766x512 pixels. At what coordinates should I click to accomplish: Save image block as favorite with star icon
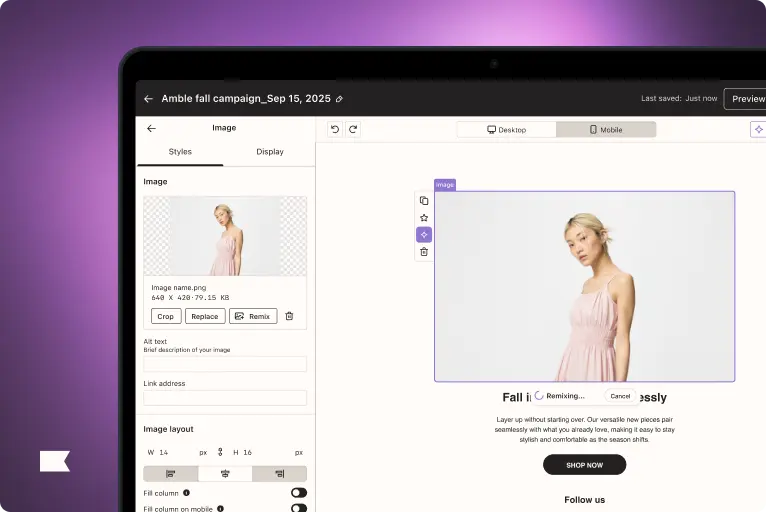click(x=424, y=218)
